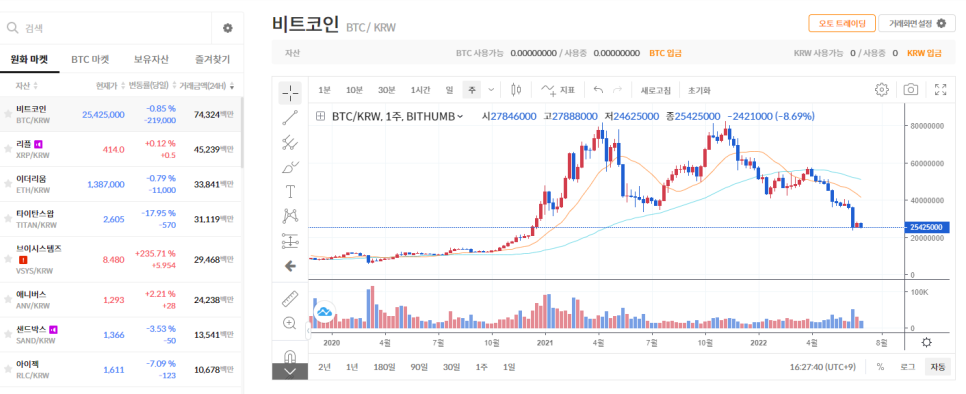
Task: Sort asset list by 현재가 column
Action: pyautogui.click(x=110, y=86)
